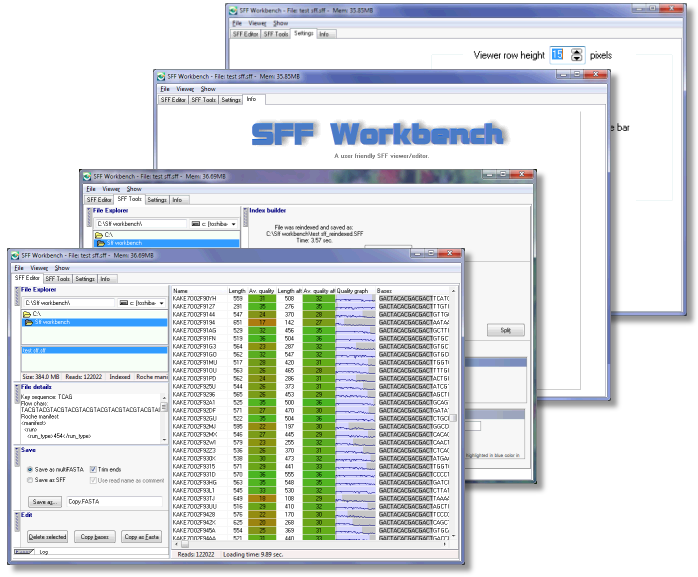Collapse the Save panel
This screenshot has height=577, width=698.
(17, 456)
